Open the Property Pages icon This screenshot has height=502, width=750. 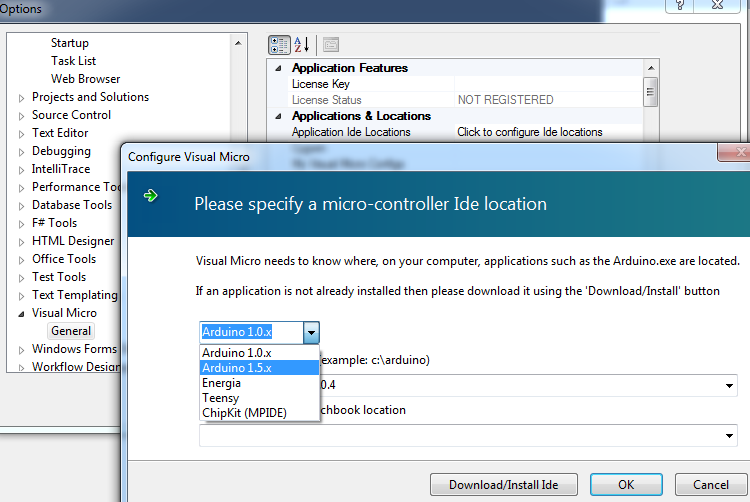pyautogui.click(x=331, y=45)
